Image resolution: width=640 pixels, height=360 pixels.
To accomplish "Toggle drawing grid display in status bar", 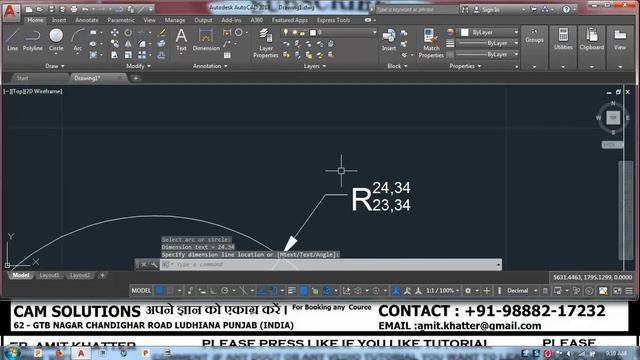I will (160, 291).
